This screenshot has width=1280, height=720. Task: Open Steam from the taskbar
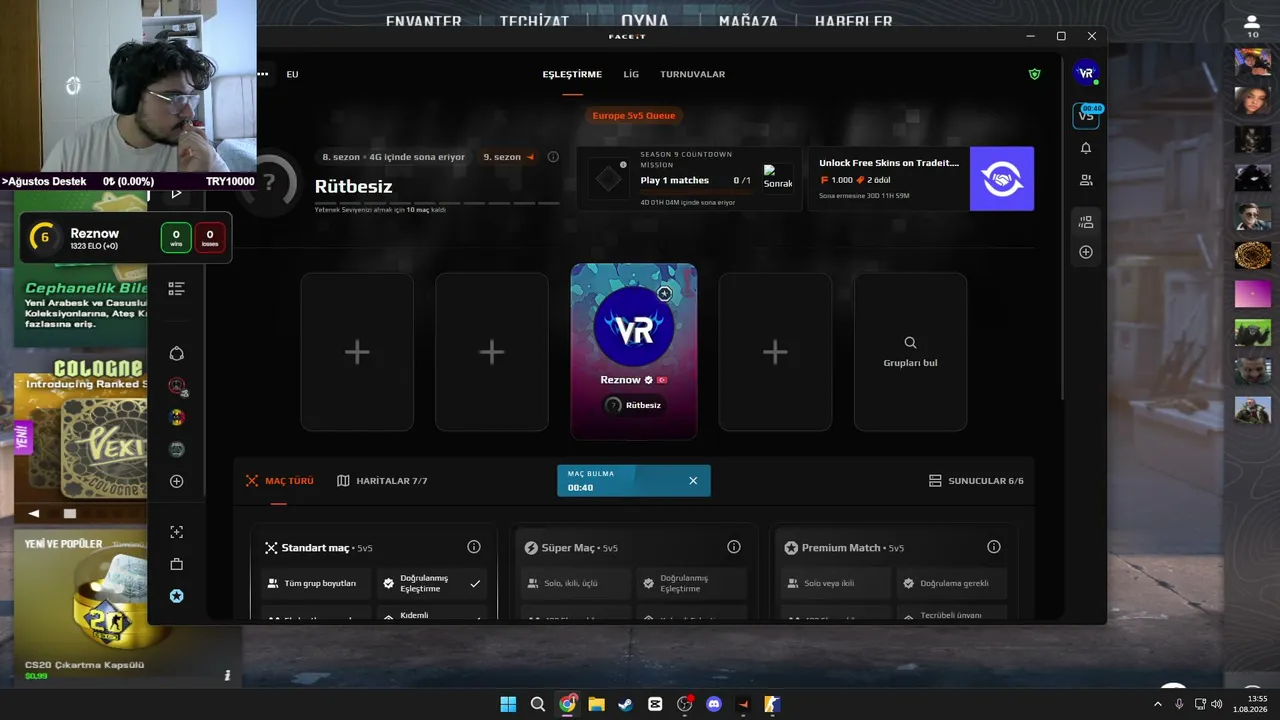click(625, 704)
